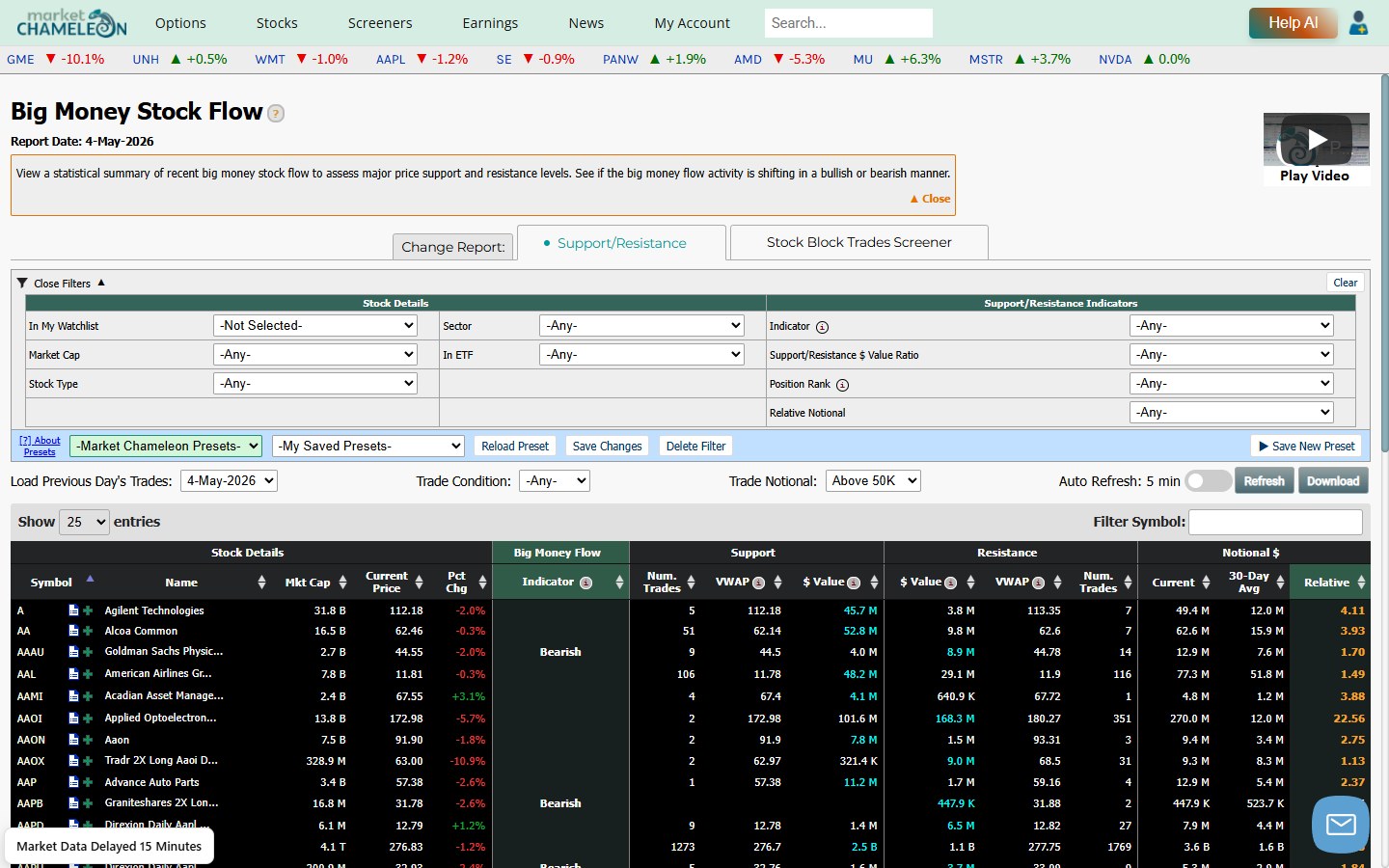Add AAMI to watchlist with plus icon

pos(88,696)
